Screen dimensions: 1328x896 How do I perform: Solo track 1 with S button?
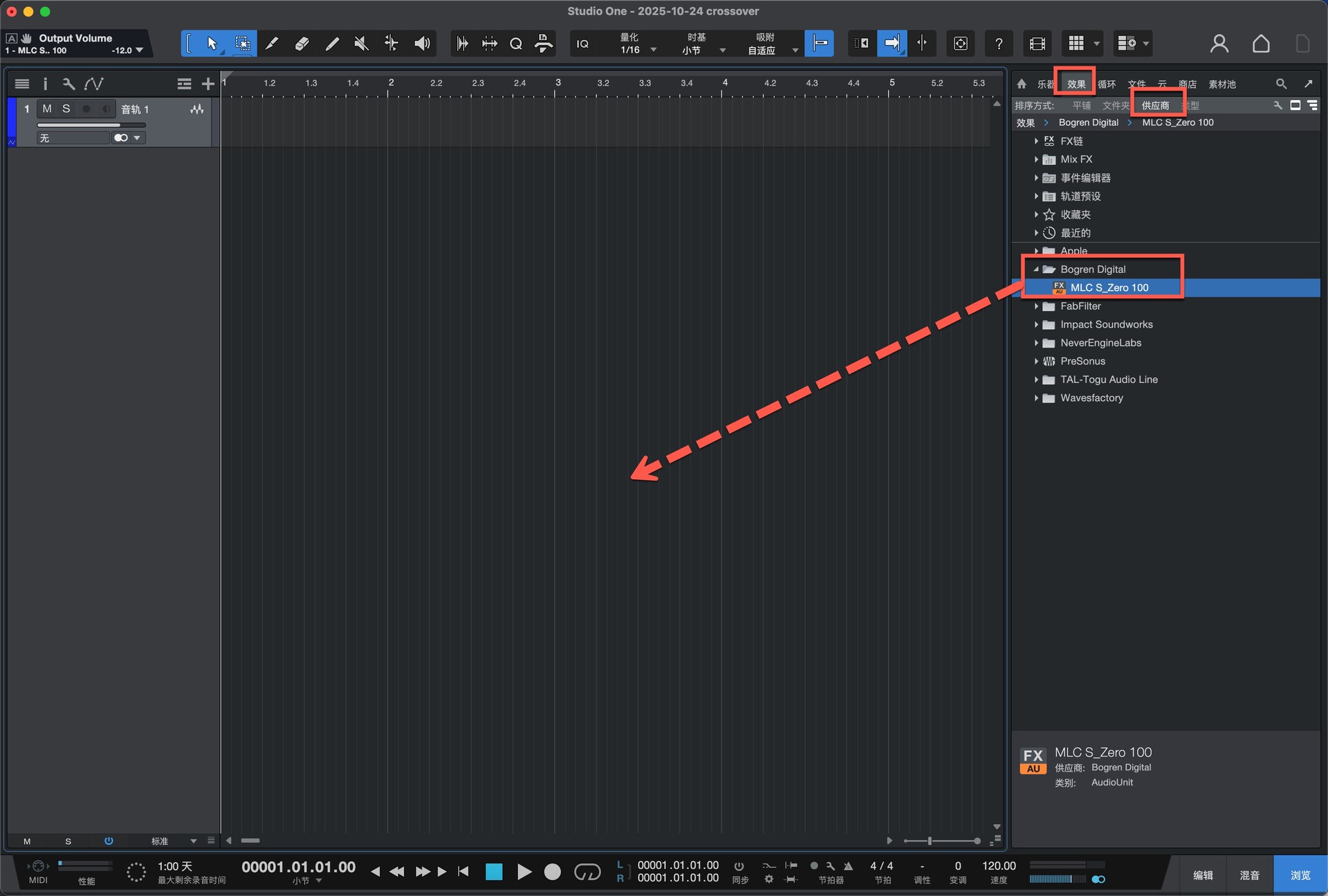point(66,109)
